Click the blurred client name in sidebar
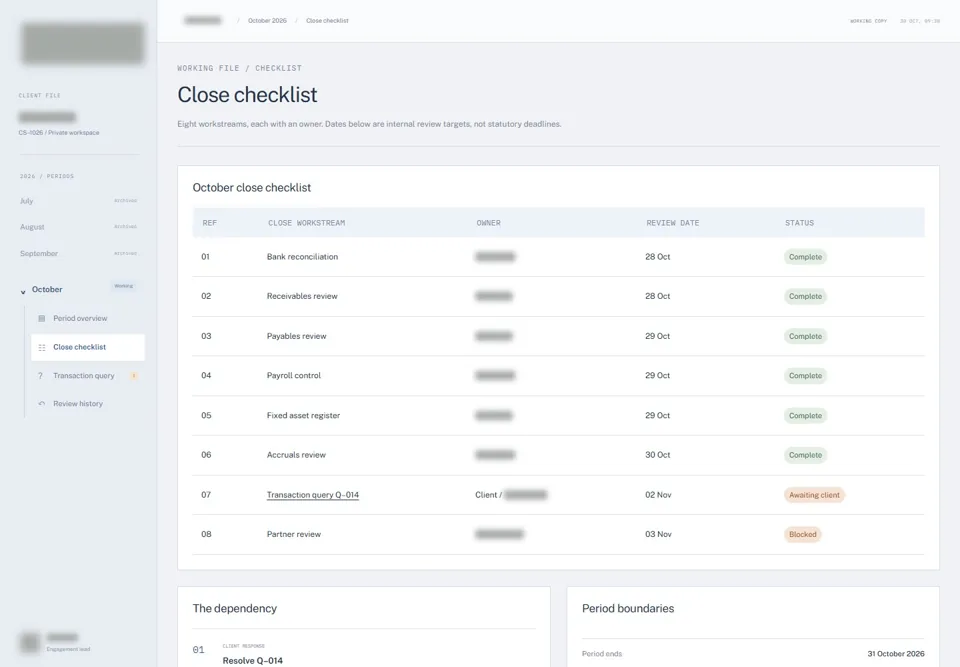 [x=47, y=117]
